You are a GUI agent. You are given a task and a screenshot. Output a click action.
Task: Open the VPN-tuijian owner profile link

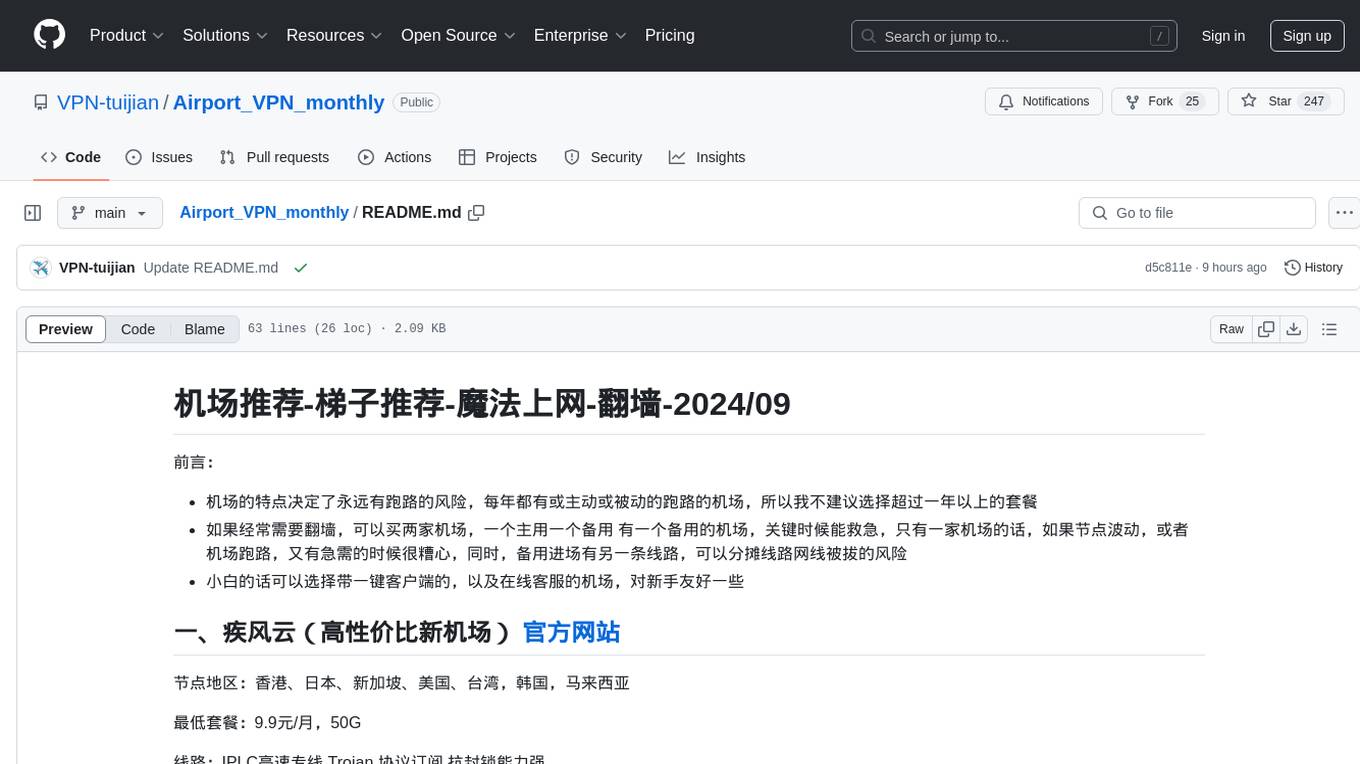[x=108, y=102]
